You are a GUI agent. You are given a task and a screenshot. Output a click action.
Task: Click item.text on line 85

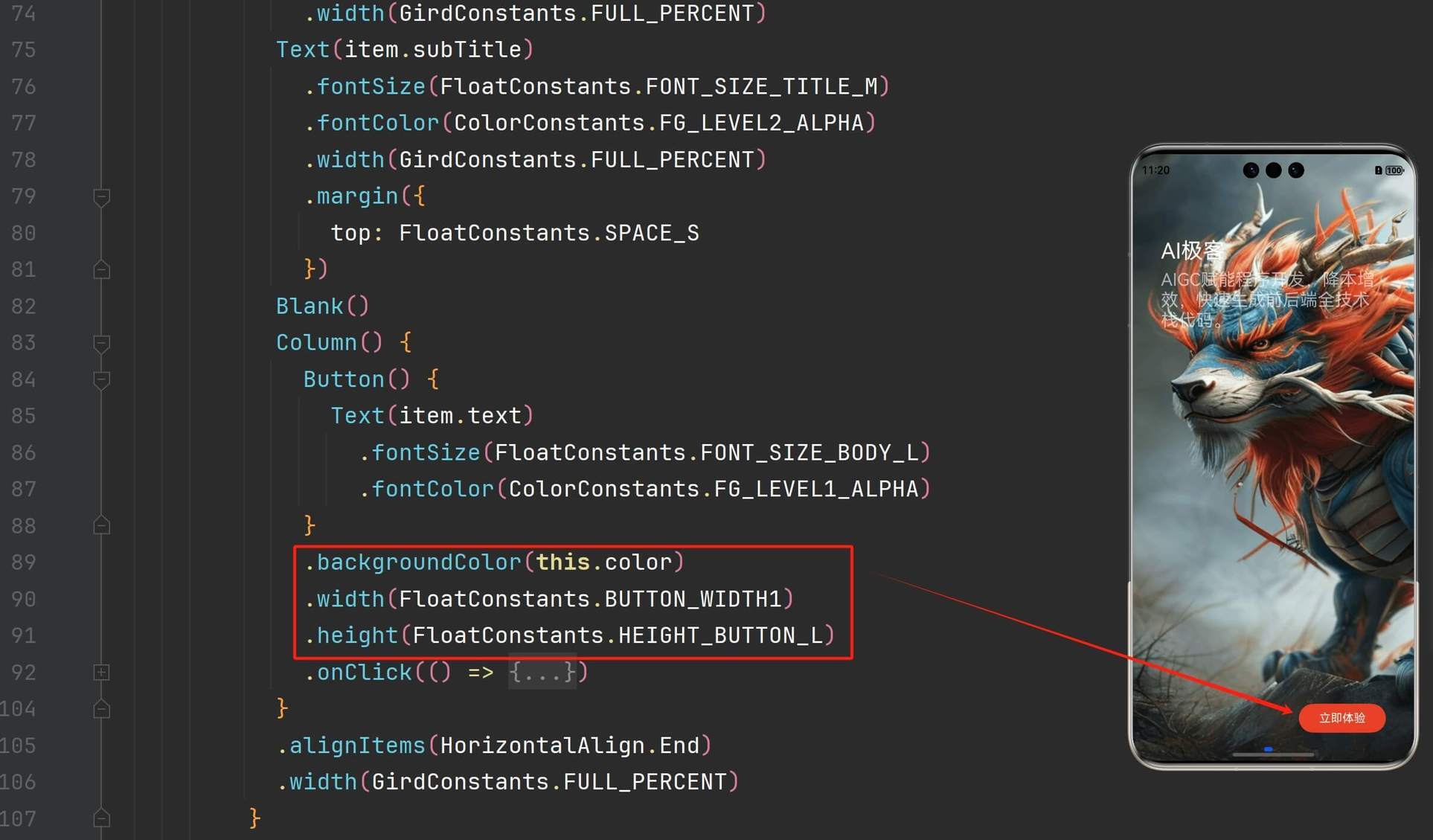461,416
